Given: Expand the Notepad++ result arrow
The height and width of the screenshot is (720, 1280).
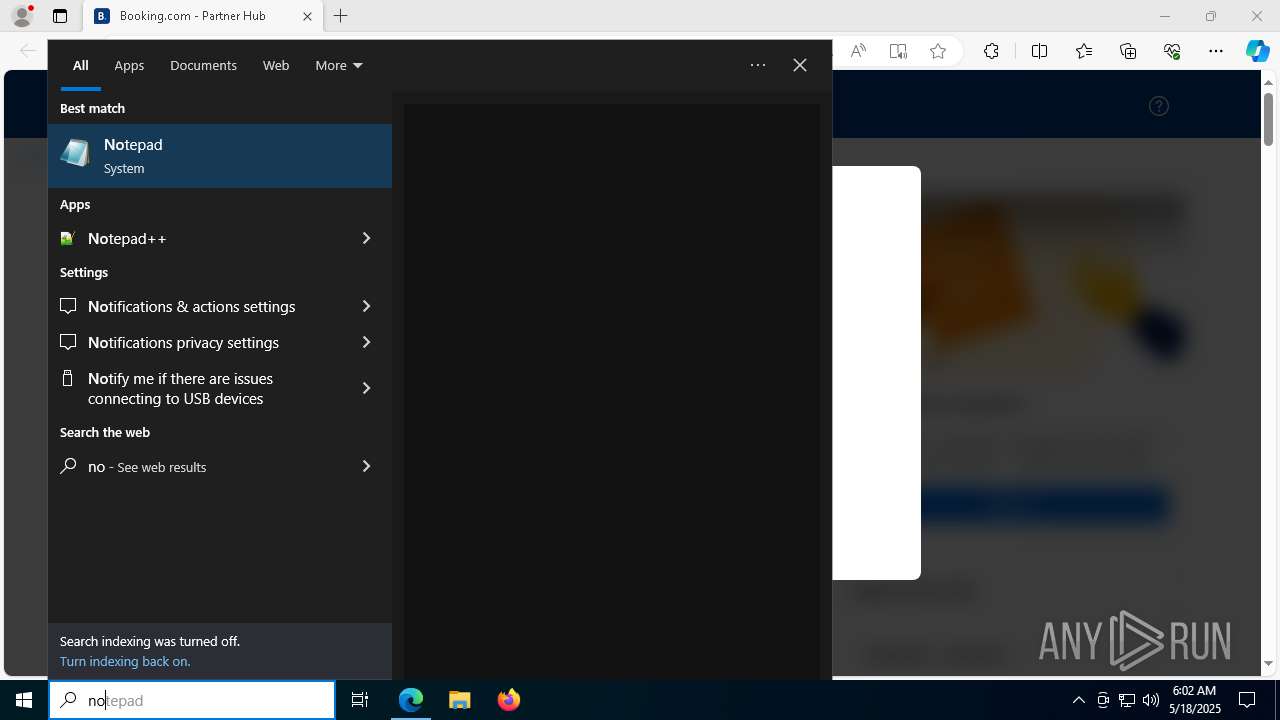Looking at the screenshot, I should (366, 238).
